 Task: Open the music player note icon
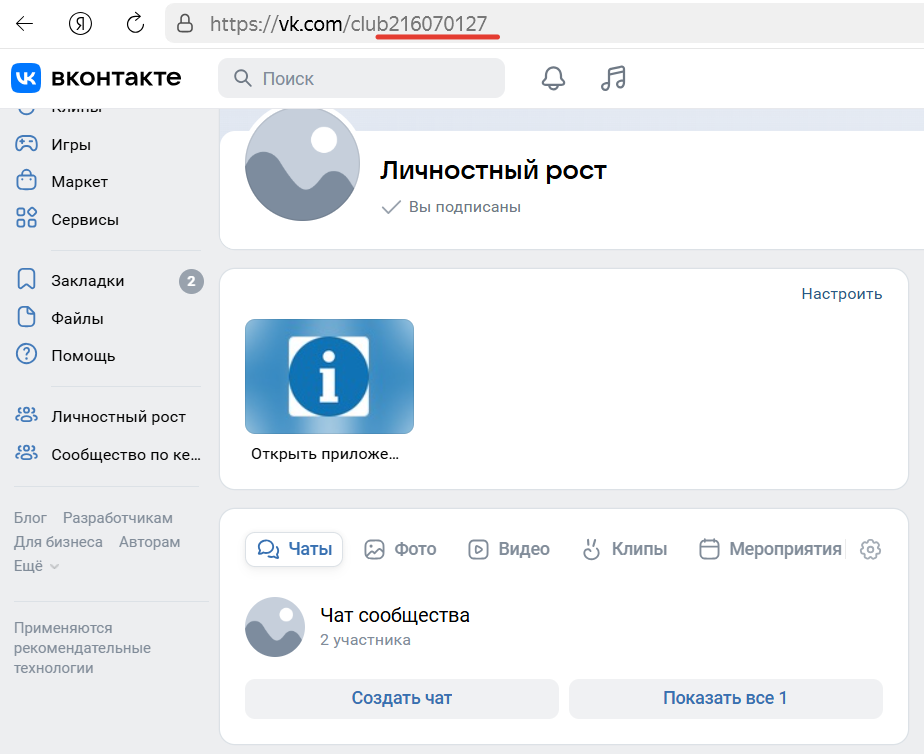(613, 78)
